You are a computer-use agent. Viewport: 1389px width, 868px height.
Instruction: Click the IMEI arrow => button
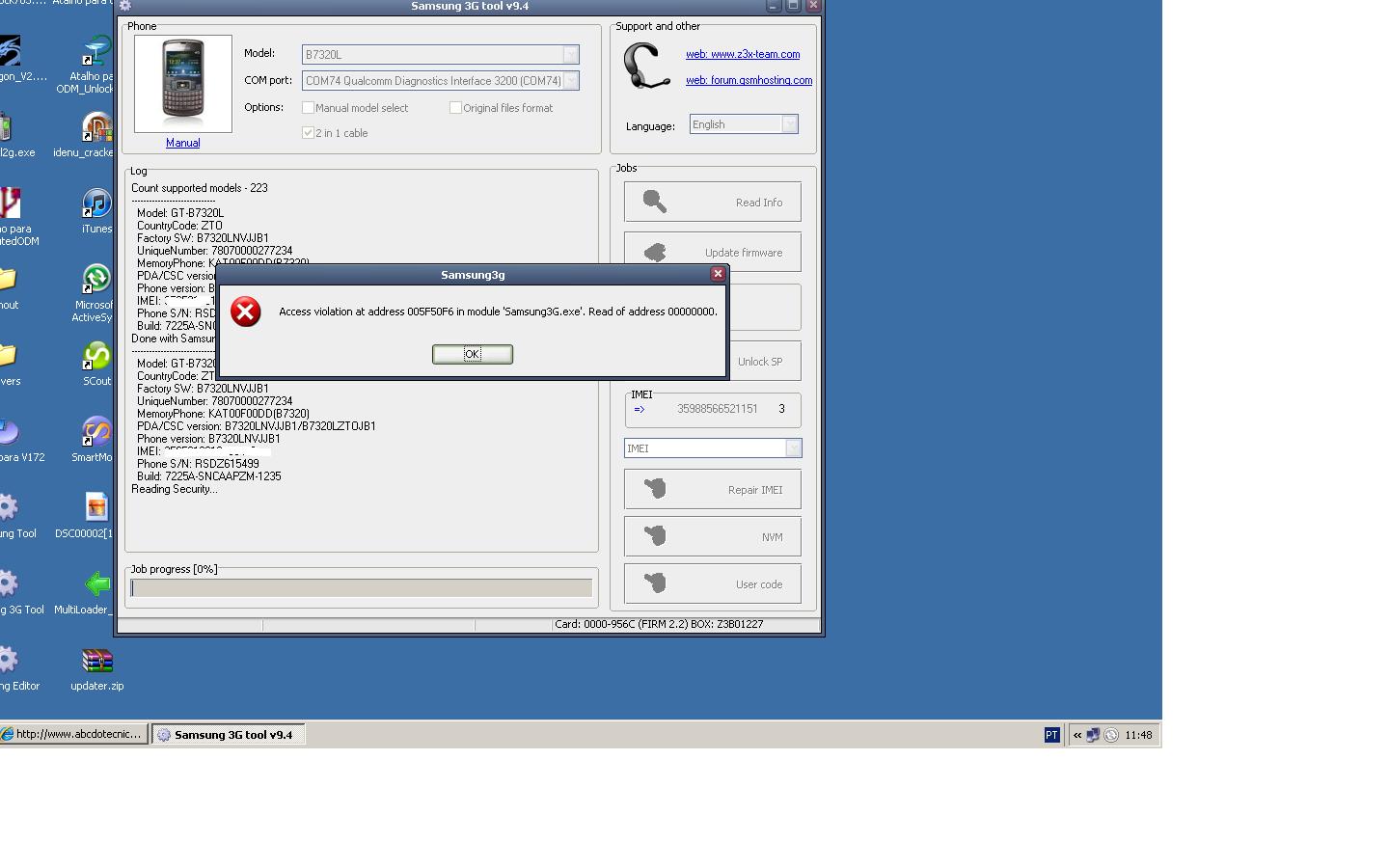click(x=640, y=409)
